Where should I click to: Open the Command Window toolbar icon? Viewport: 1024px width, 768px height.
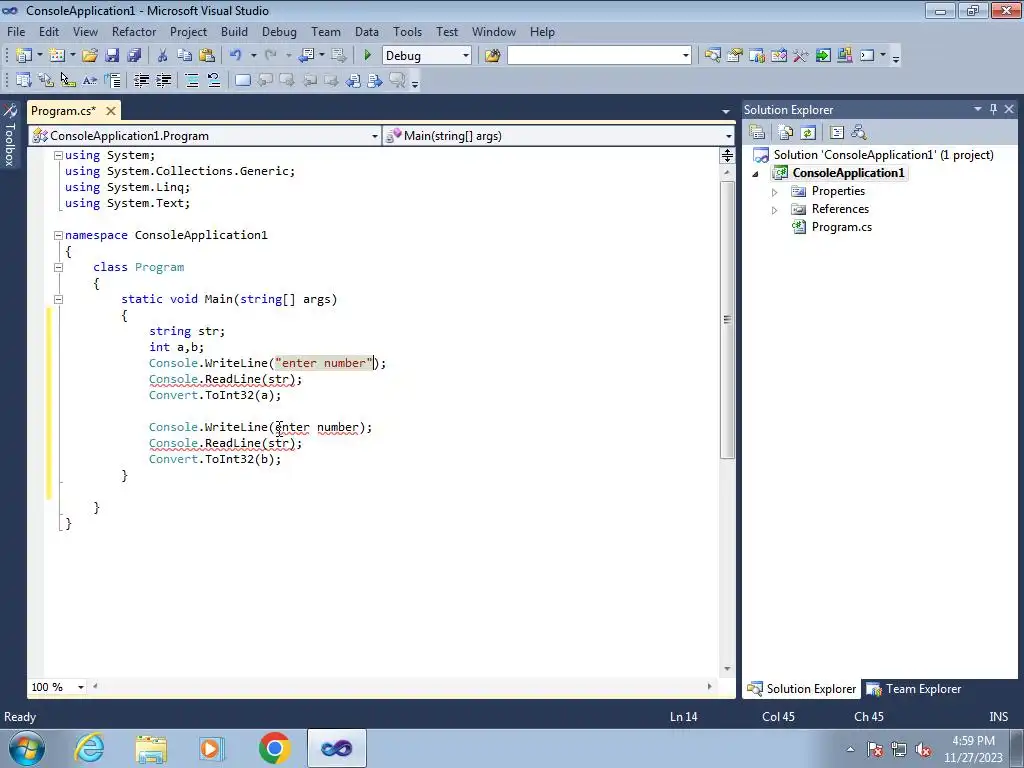867,56
